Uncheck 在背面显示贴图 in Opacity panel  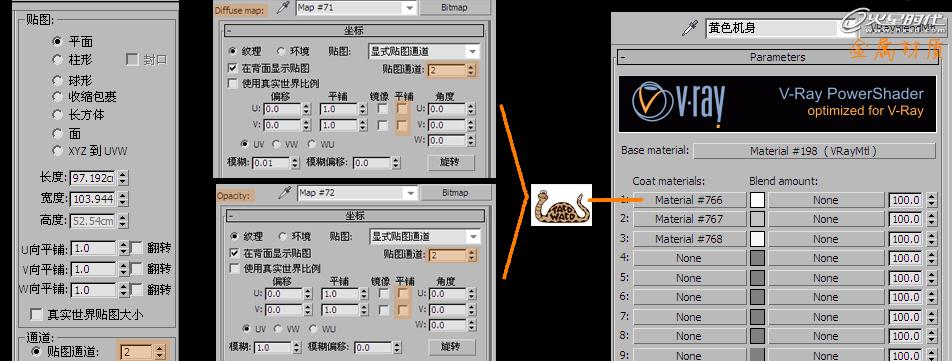coord(234,253)
